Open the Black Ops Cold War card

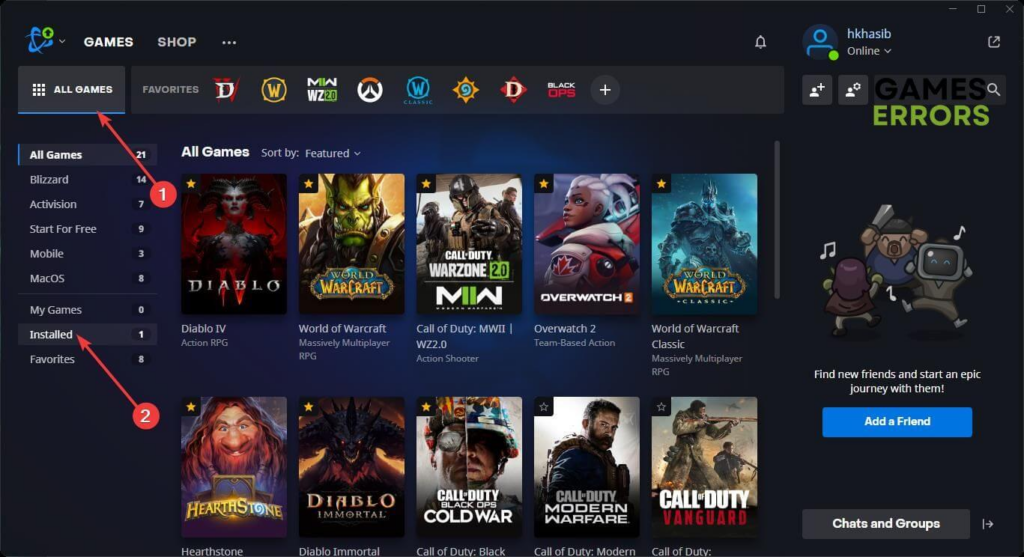[469, 467]
